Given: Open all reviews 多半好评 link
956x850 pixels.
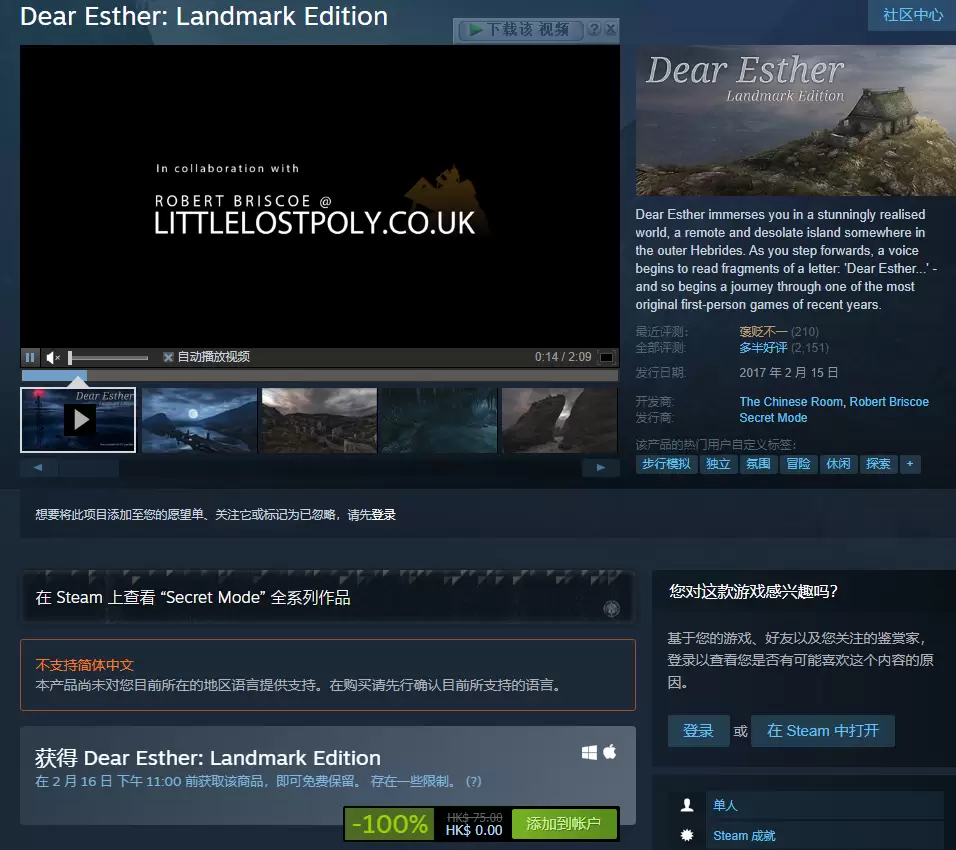Looking at the screenshot, I should (x=763, y=348).
